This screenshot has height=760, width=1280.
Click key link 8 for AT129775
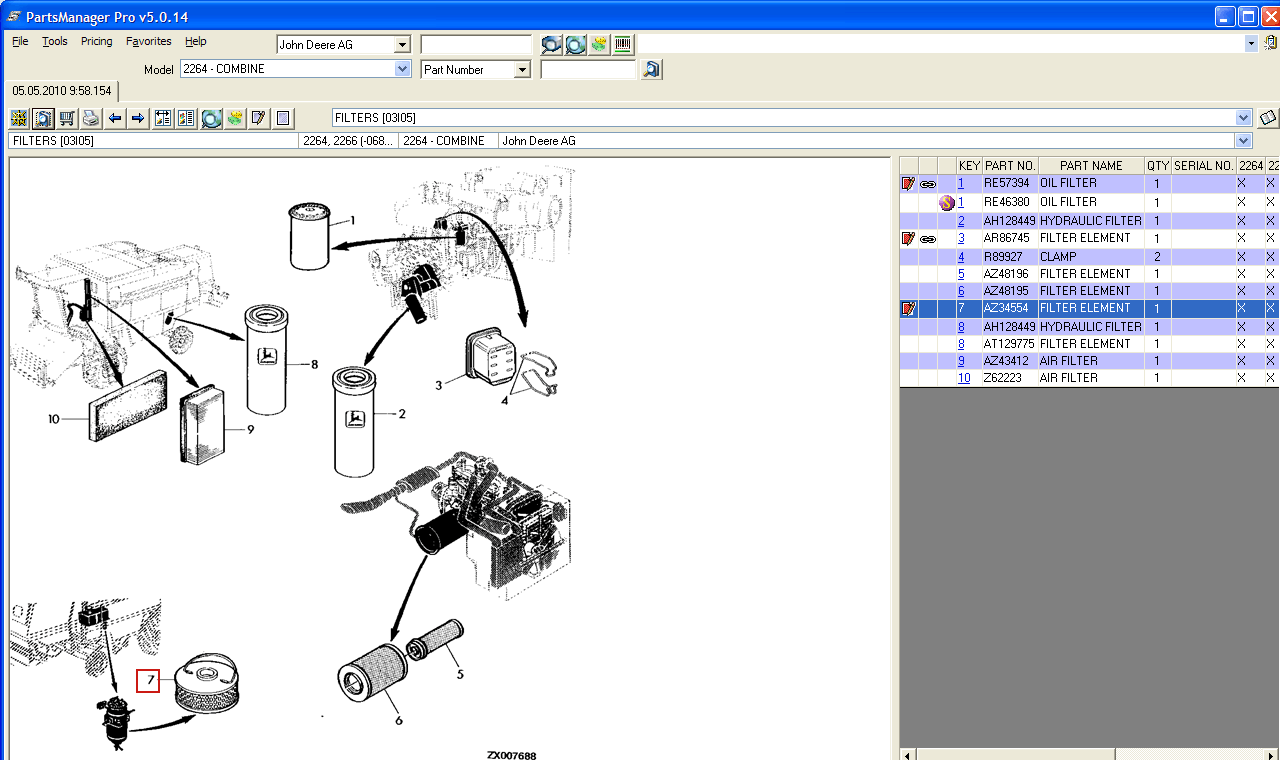[961, 344]
